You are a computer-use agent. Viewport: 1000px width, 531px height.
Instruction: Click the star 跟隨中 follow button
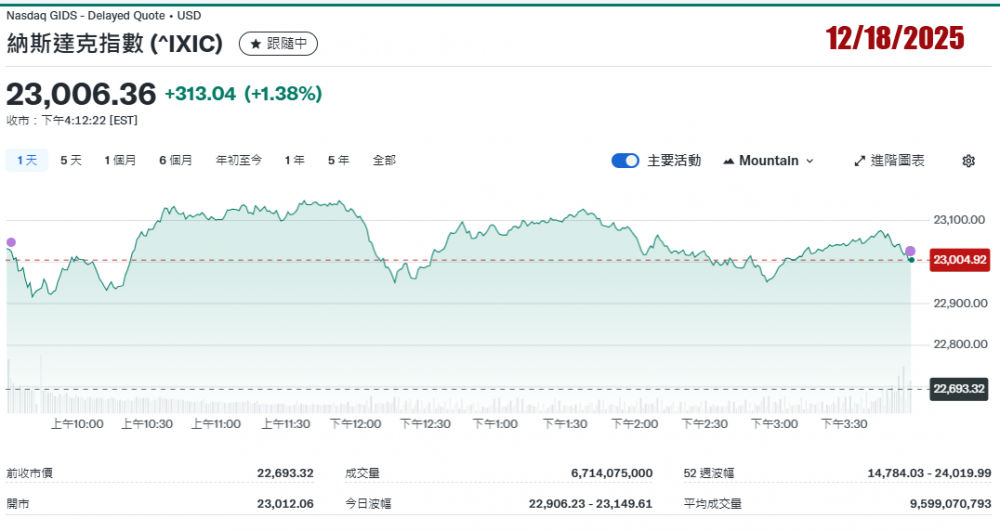[279, 44]
